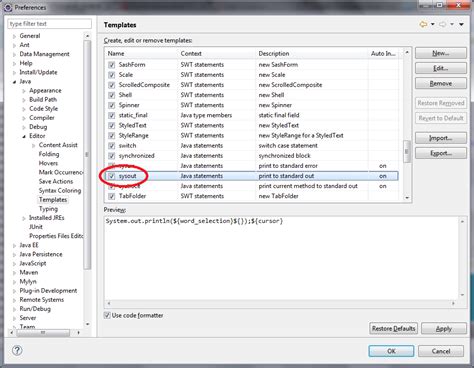Click the Import... button
This screenshot has height=368, width=474.
point(441,138)
